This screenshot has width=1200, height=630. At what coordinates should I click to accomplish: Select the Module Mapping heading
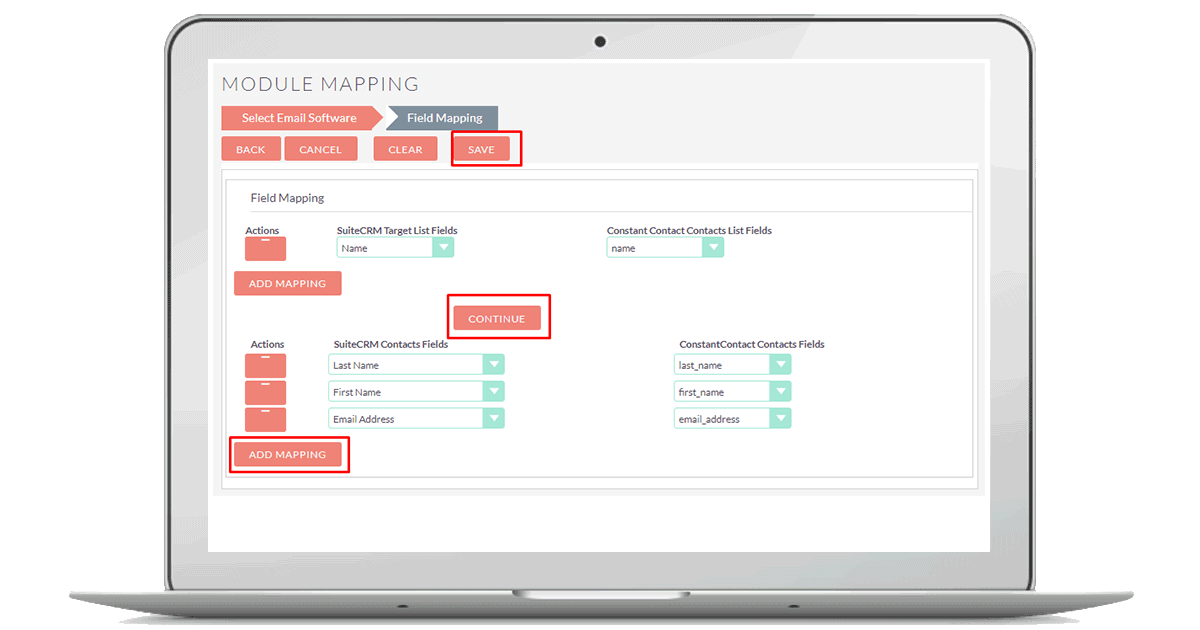(x=320, y=84)
